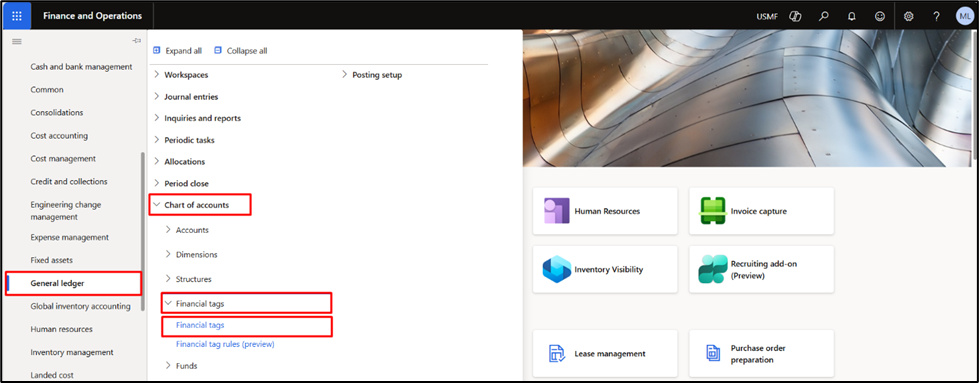This screenshot has width=979, height=383.
Task: Click Expand all button
Action: pyautogui.click(x=177, y=51)
